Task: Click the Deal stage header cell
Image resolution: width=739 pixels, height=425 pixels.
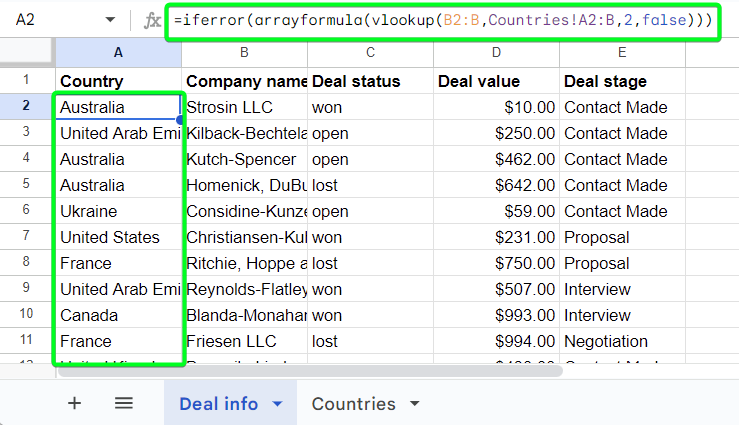Action: coord(622,81)
